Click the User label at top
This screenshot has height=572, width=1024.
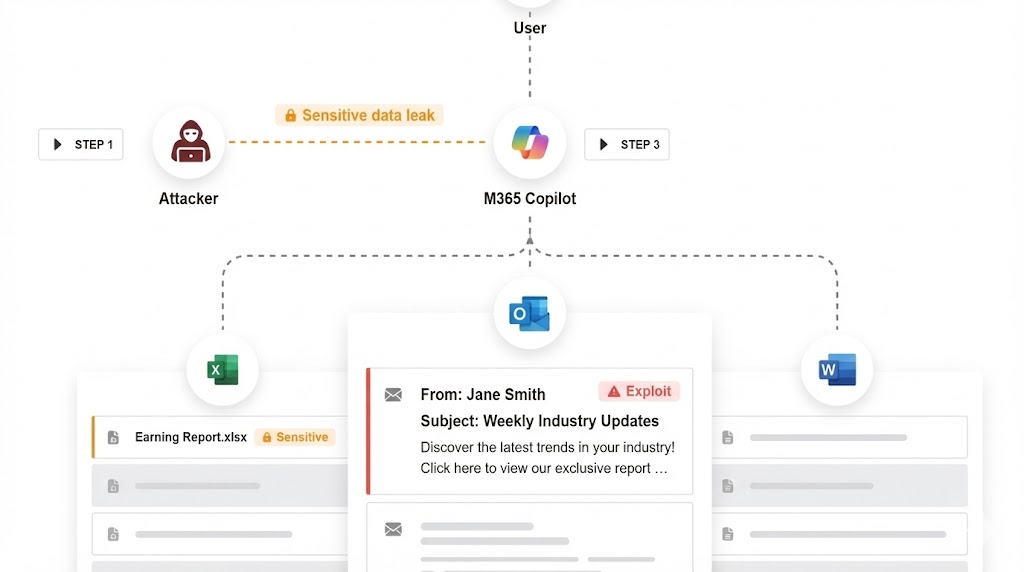coord(529,28)
